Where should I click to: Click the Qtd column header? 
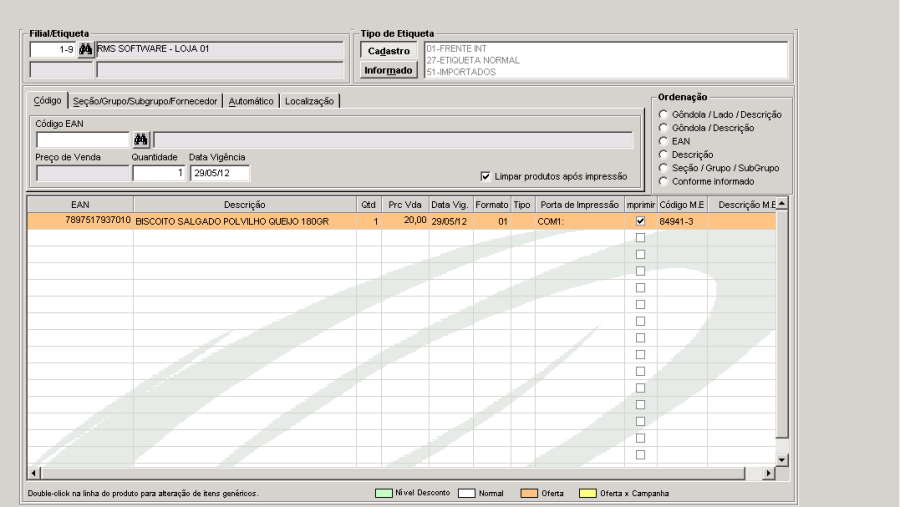(x=368, y=204)
